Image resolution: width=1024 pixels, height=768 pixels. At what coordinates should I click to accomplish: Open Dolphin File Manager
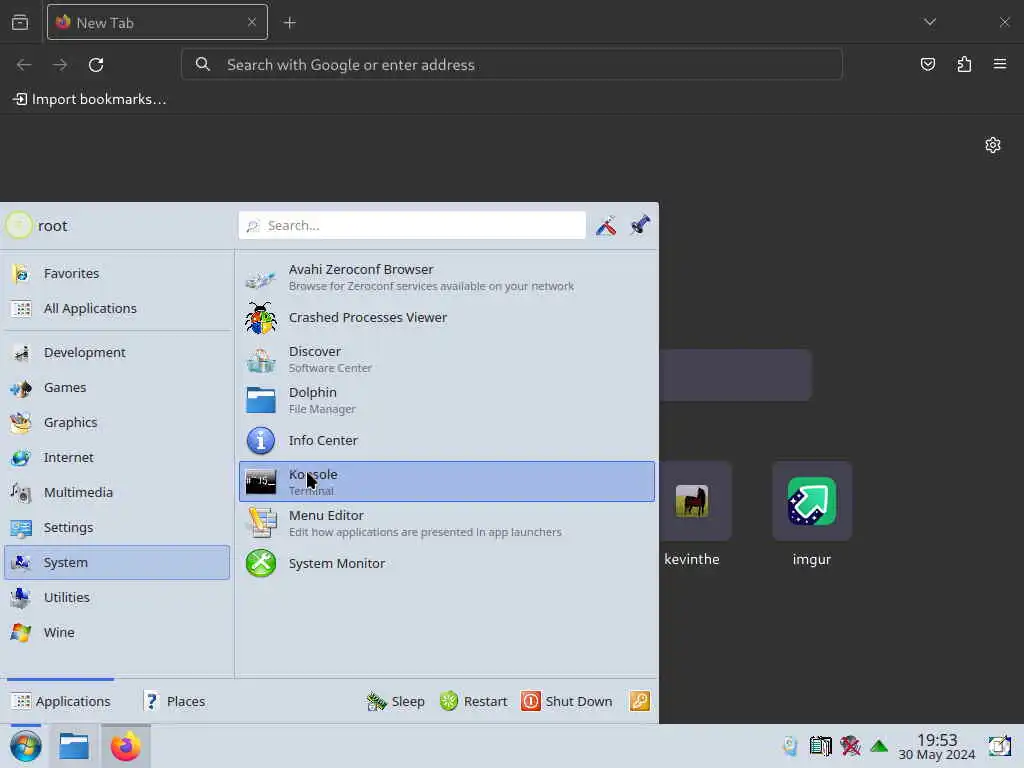tap(447, 400)
